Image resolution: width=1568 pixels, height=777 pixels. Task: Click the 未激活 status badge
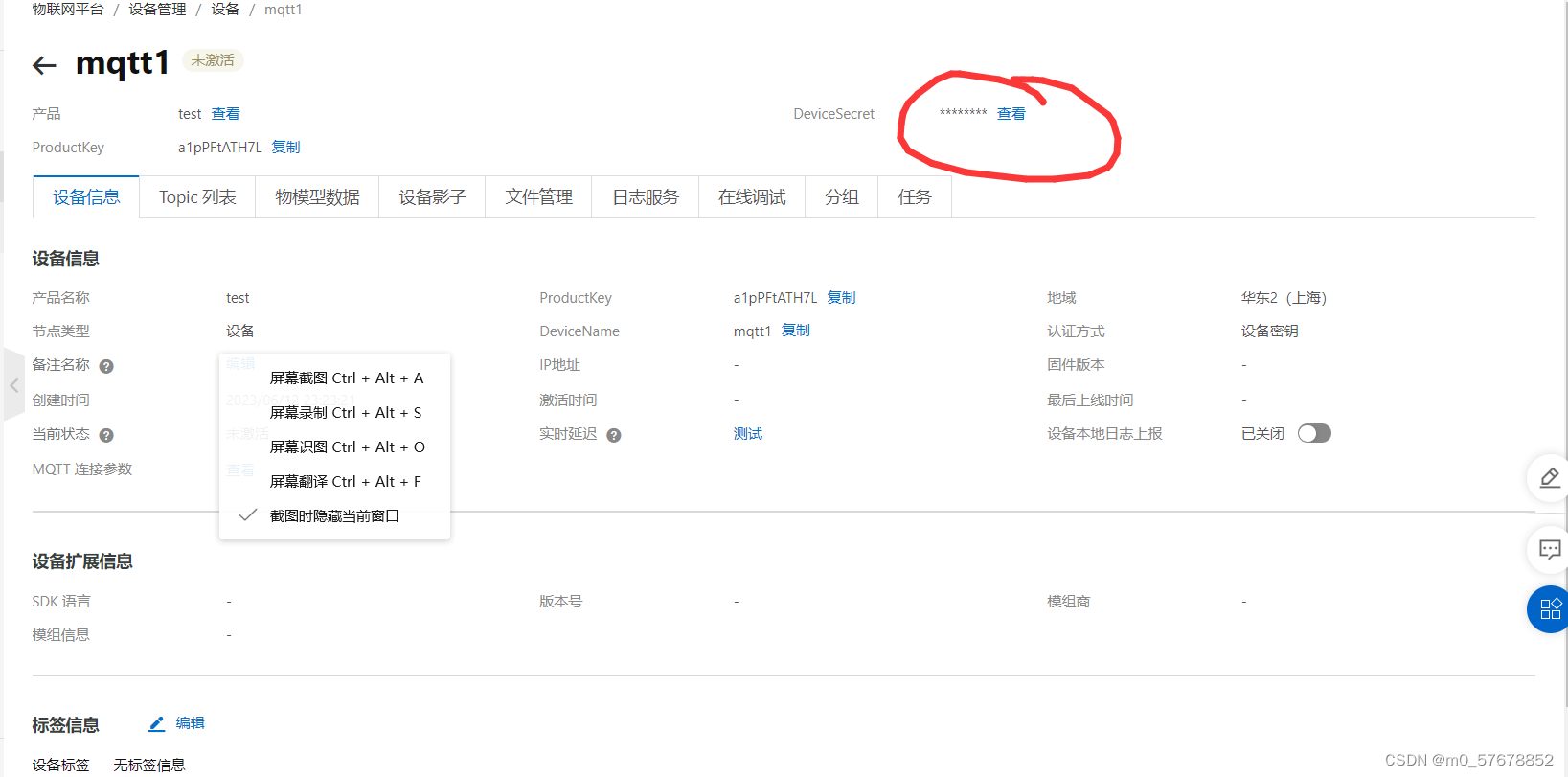point(213,60)
